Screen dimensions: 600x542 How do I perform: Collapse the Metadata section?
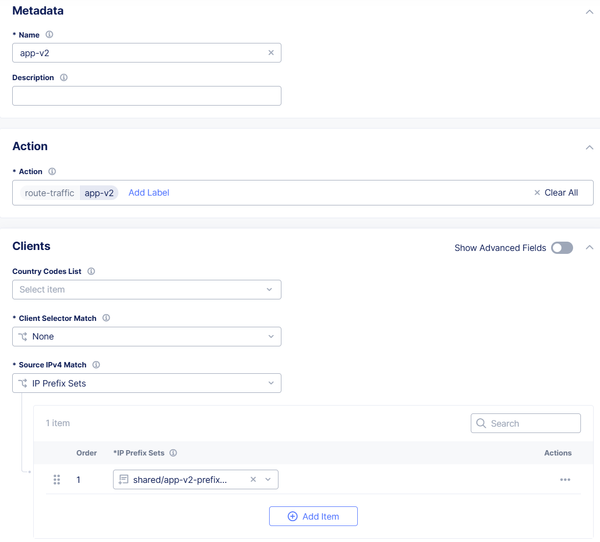point(589,12)
